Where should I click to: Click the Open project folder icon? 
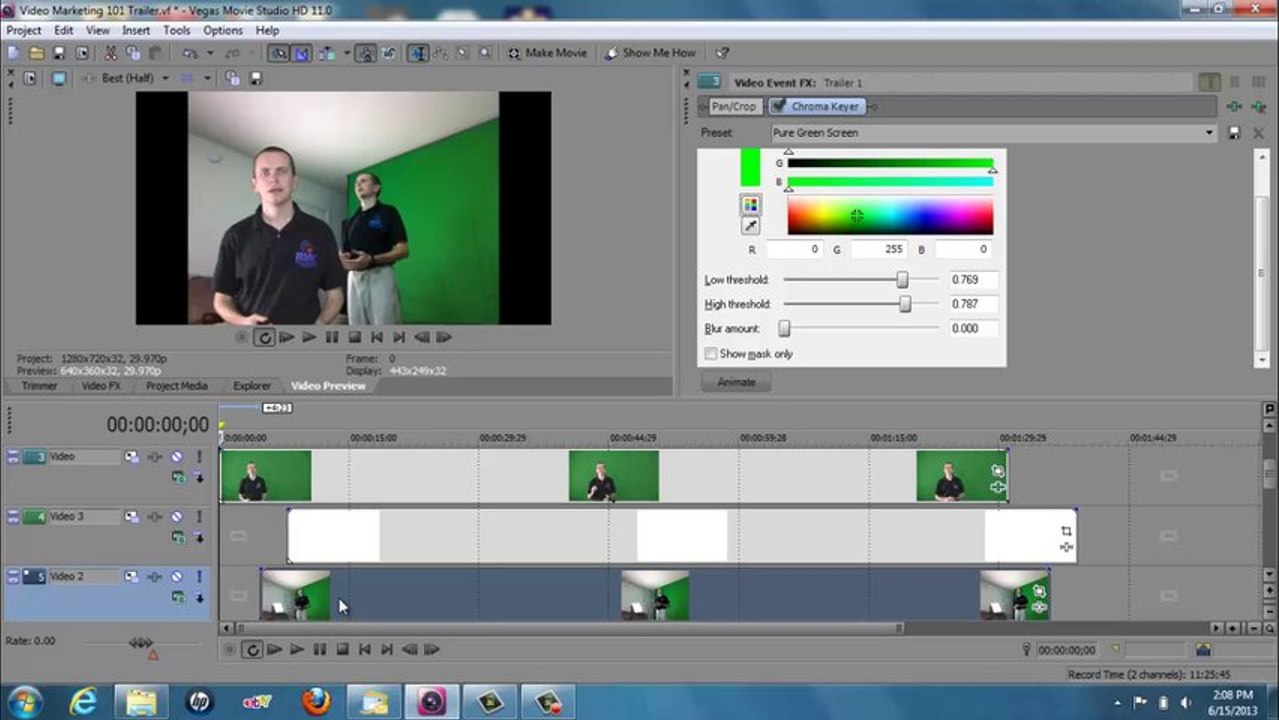(36, 53)
